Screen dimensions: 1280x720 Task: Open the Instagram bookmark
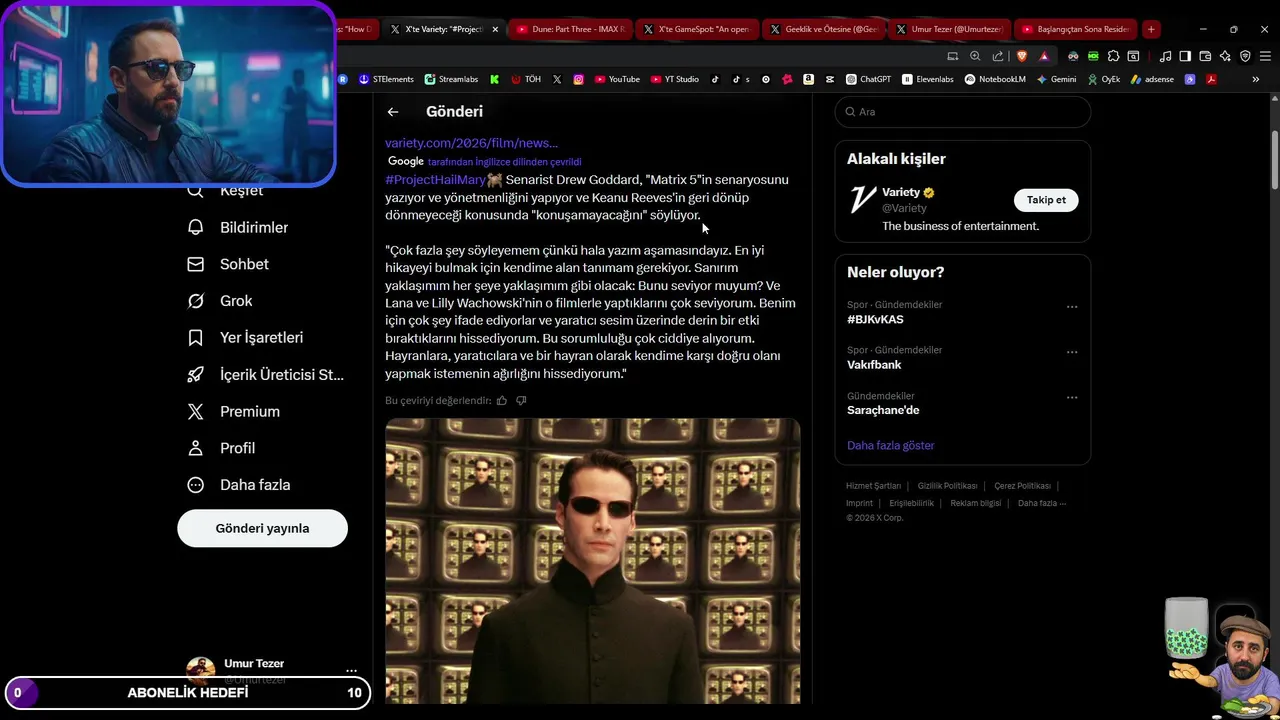click(x=578, y=79)
